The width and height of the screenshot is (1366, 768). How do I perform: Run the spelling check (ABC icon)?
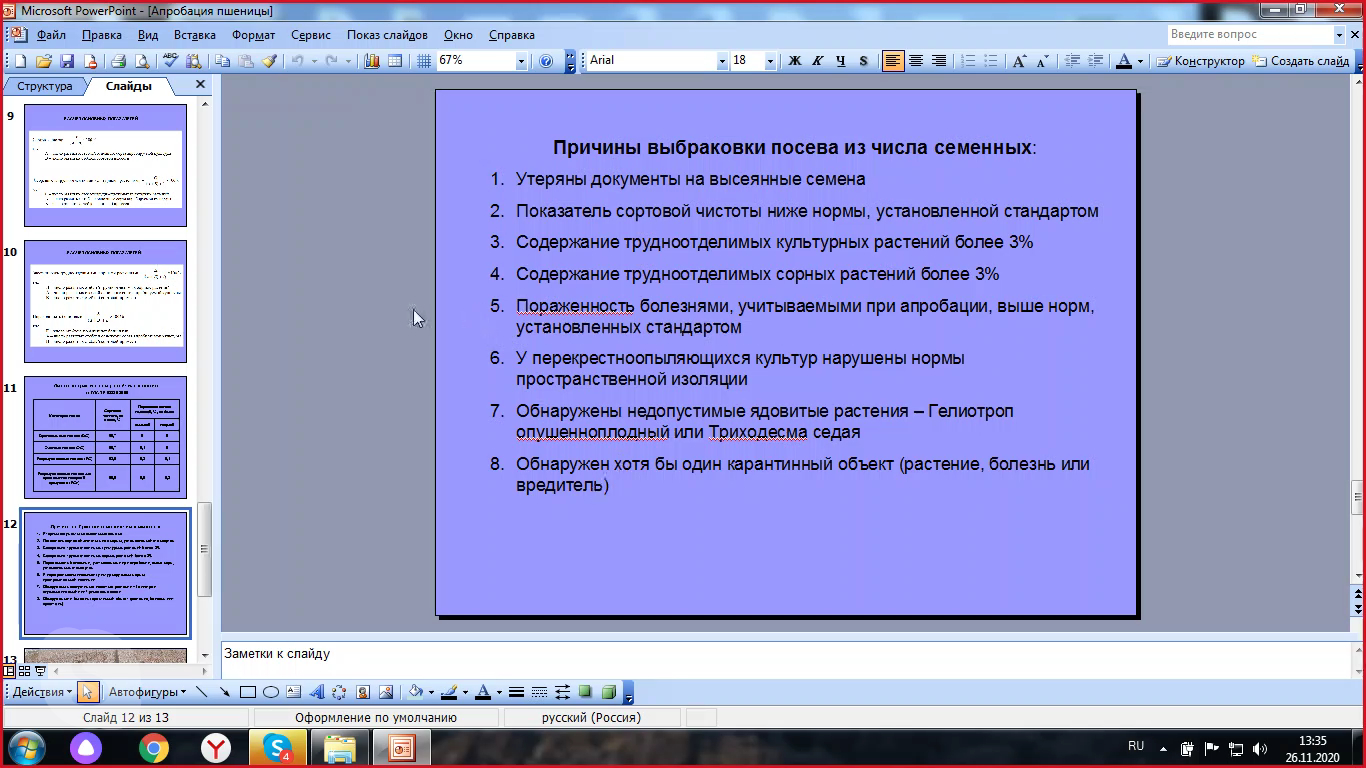[170, 61]
